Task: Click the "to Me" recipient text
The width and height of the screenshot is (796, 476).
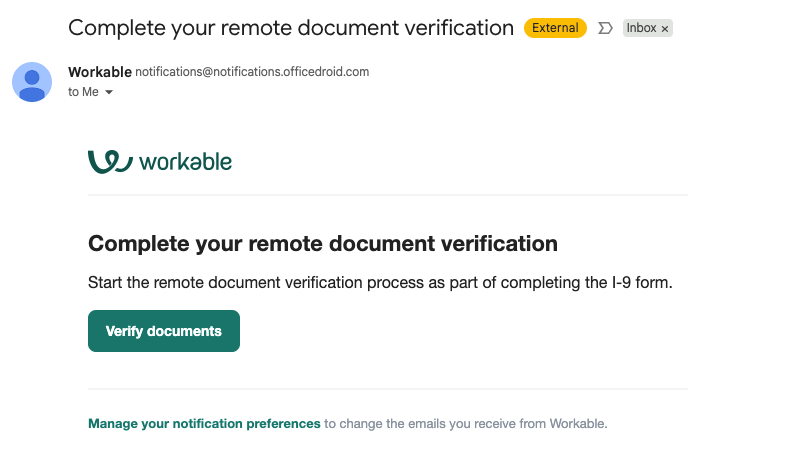Action: [83, 92]
